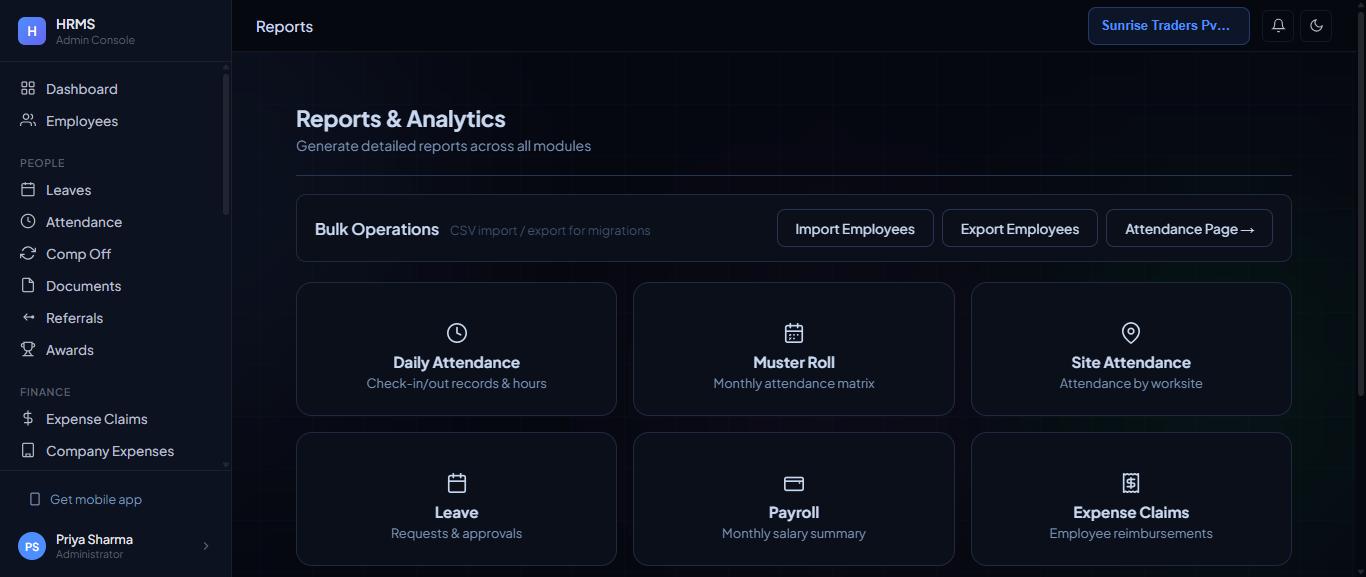Click 'Check-in/out records & hours' text
Viewport: 1366px width, 577px height.
click(456, 383)
